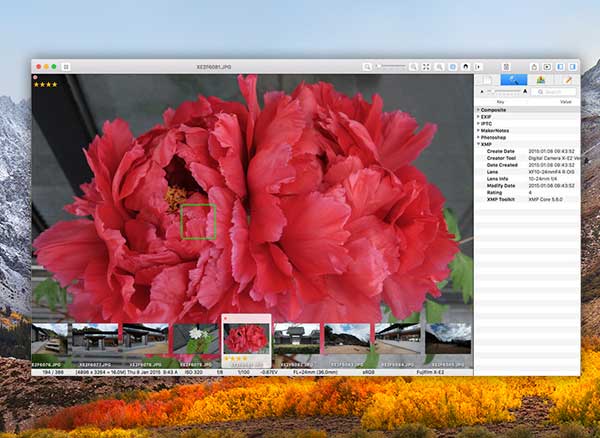
Task: Adjust the metadata text size slider
Action: click(503, 92)
